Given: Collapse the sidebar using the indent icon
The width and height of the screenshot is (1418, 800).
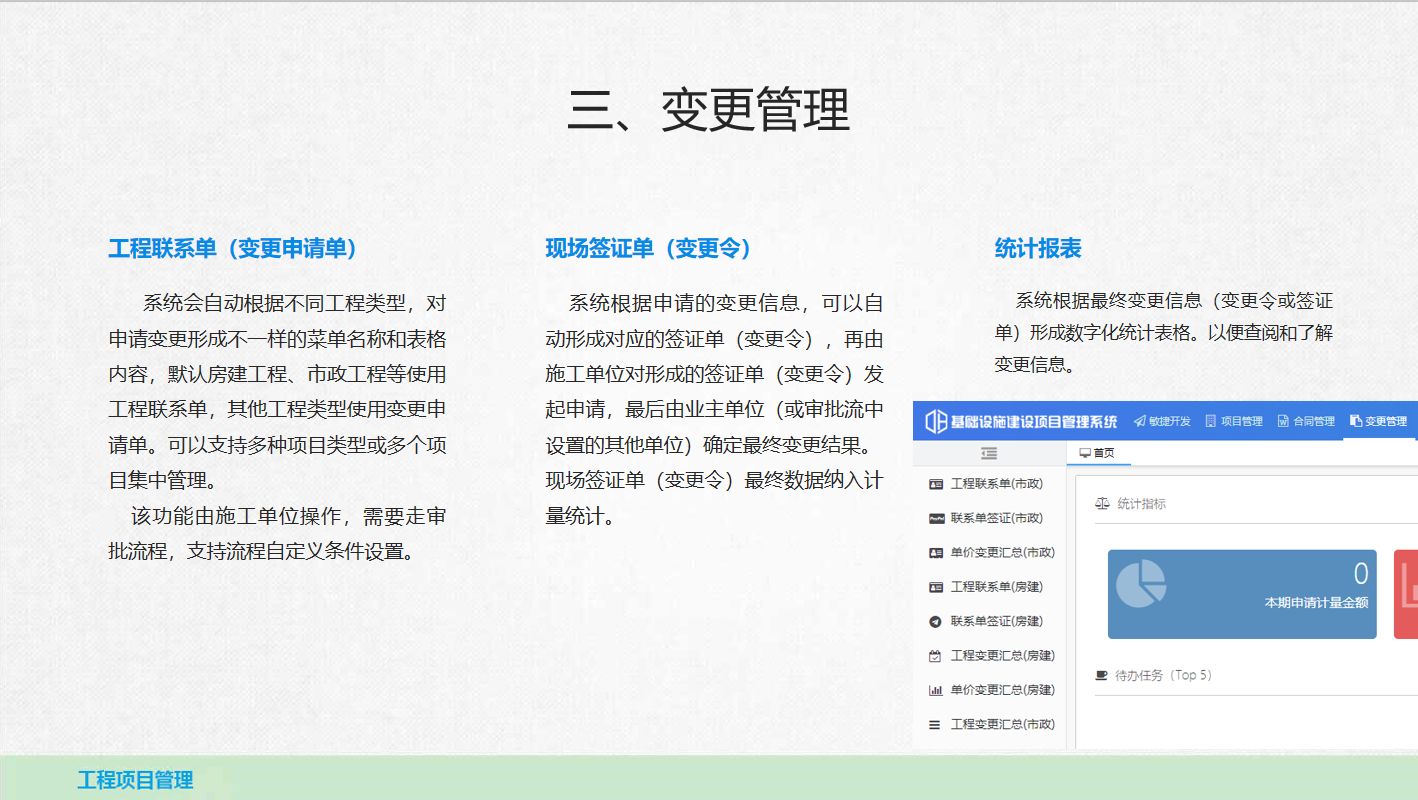Looking at the screenshot, I should 989,453.
